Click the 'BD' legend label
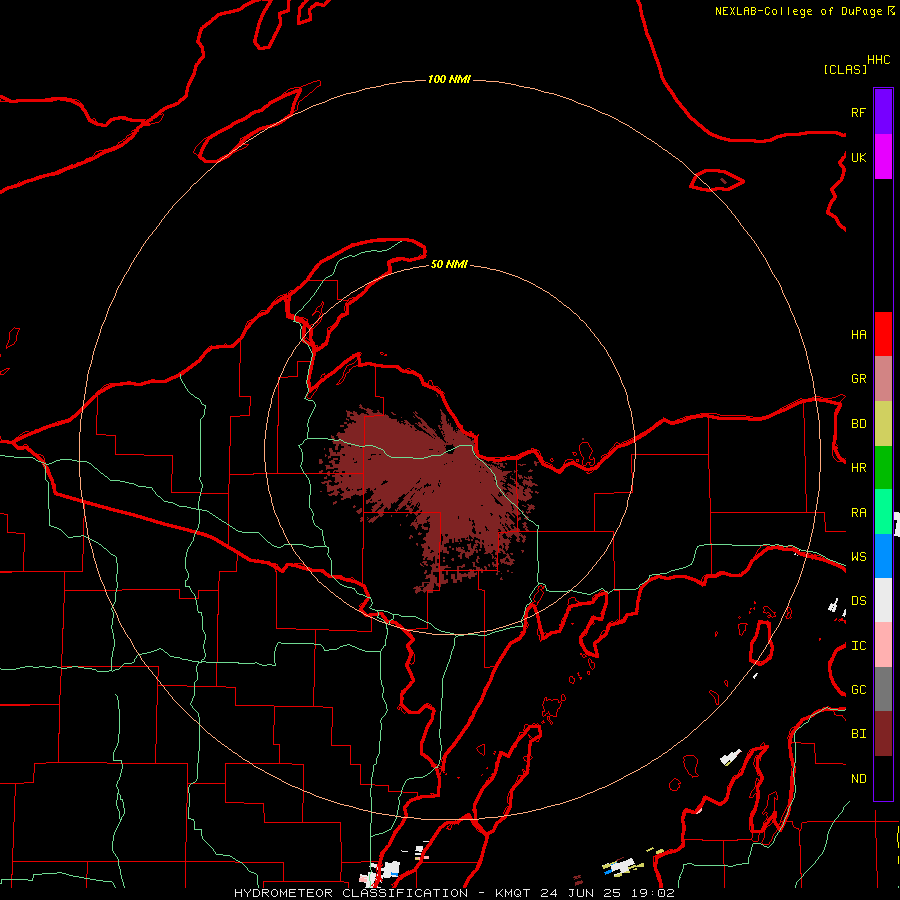The width and height of the screenshot is (900, 900). coord(859,424)
